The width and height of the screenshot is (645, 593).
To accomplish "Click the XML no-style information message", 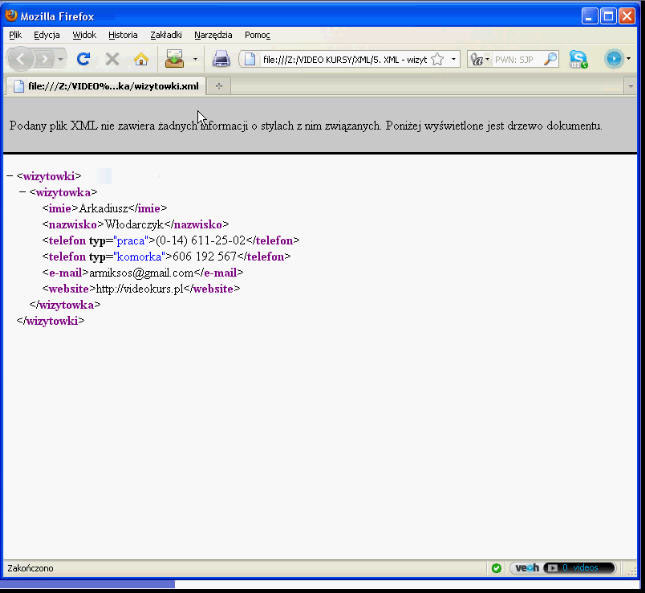I will [x=306, y=126].
